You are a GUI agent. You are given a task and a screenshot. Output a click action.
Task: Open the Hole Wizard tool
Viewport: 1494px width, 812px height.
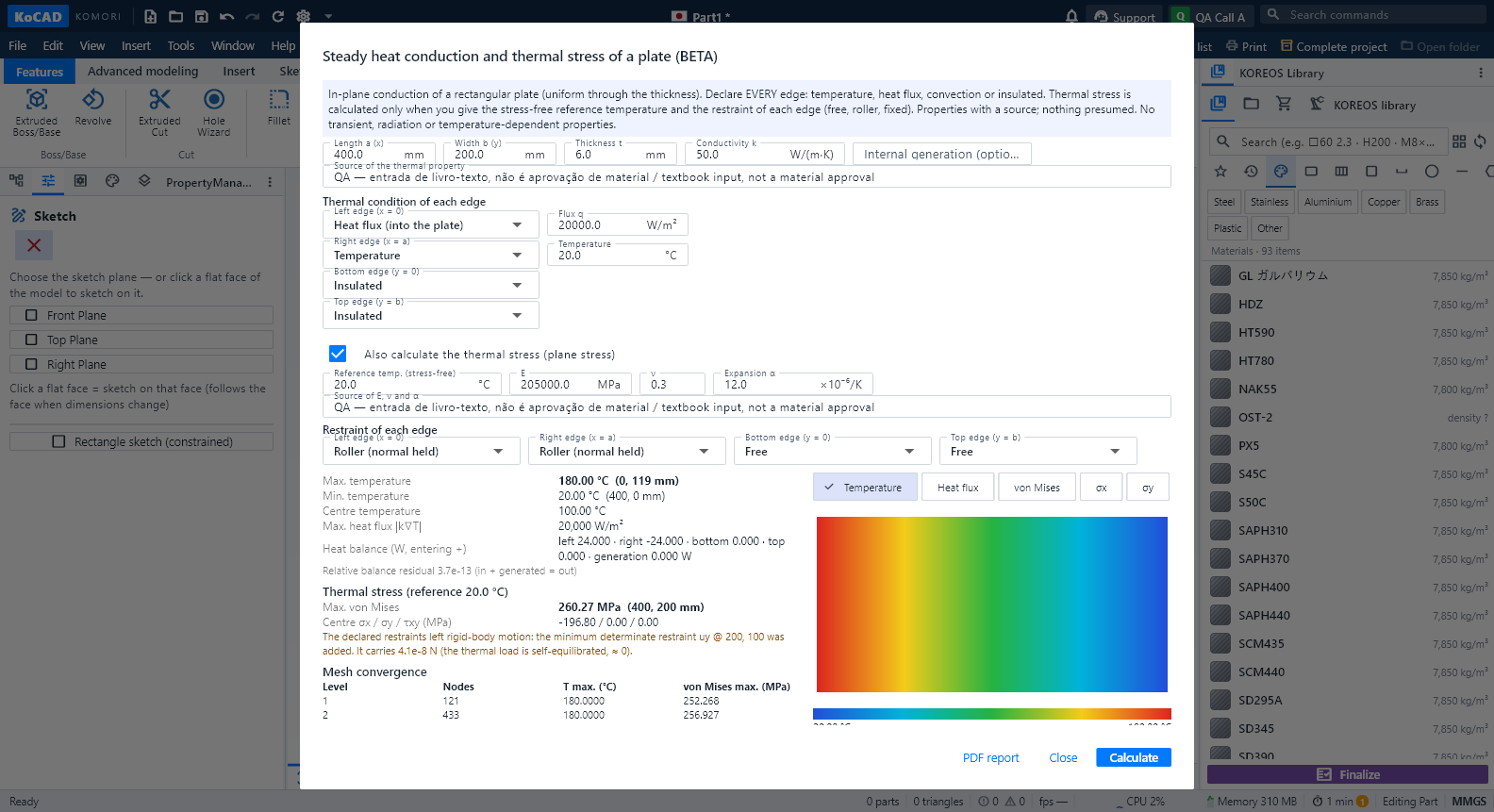pyautogui.click(x=214, y=112)
